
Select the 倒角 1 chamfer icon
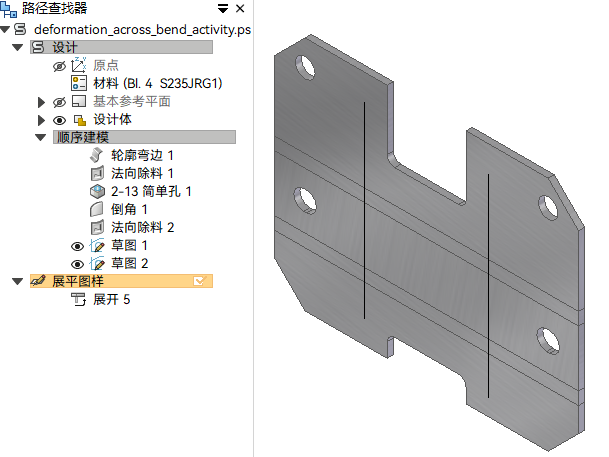pos(97,209)
